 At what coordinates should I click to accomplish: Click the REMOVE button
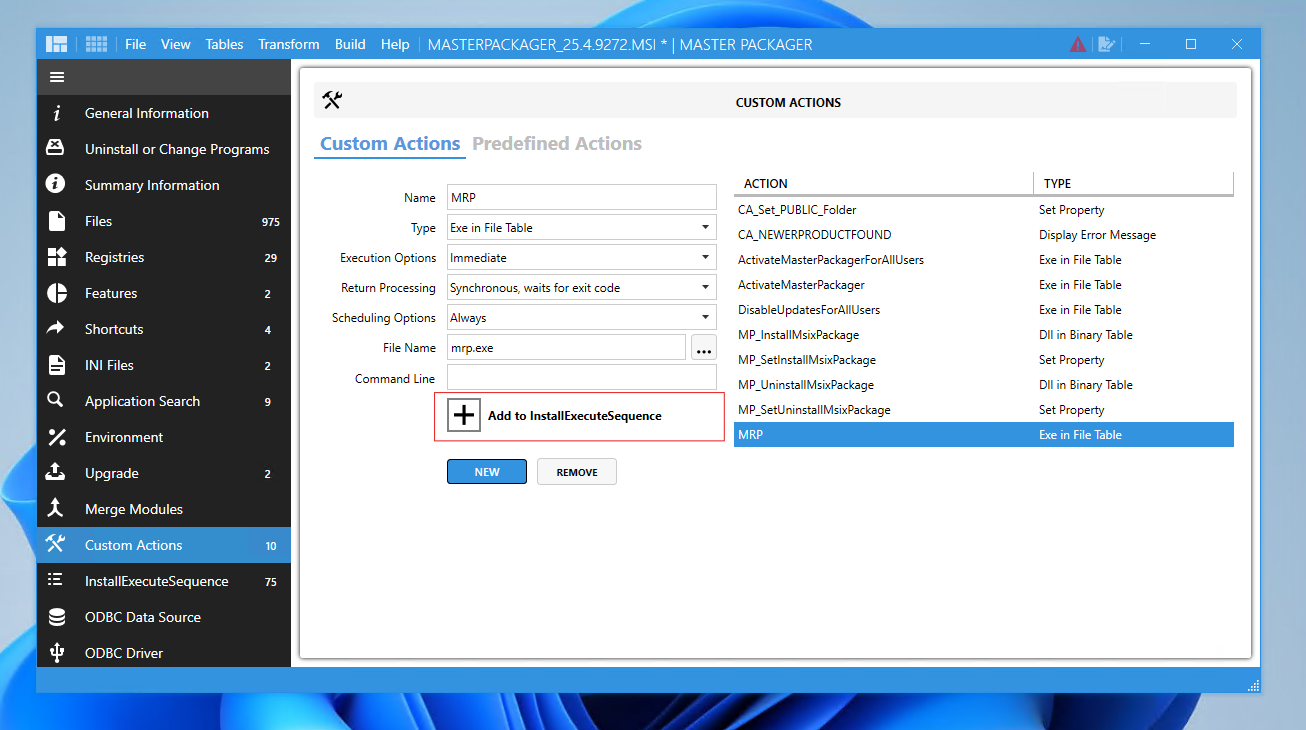click(x=577, y=472)
